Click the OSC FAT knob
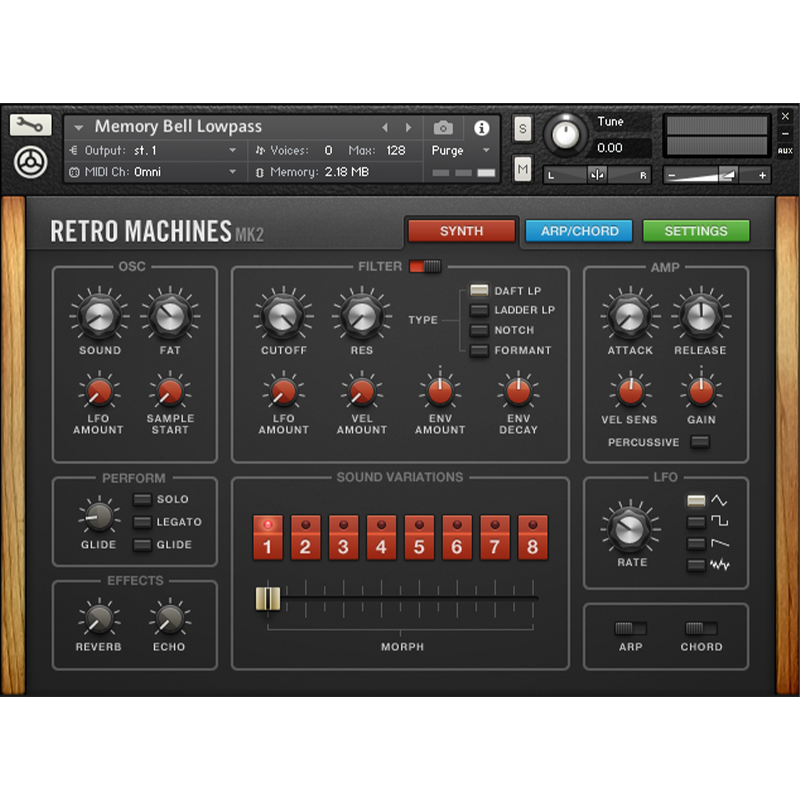Image resolution: width=800 pixels, height=800 pixels. point(170,316)
